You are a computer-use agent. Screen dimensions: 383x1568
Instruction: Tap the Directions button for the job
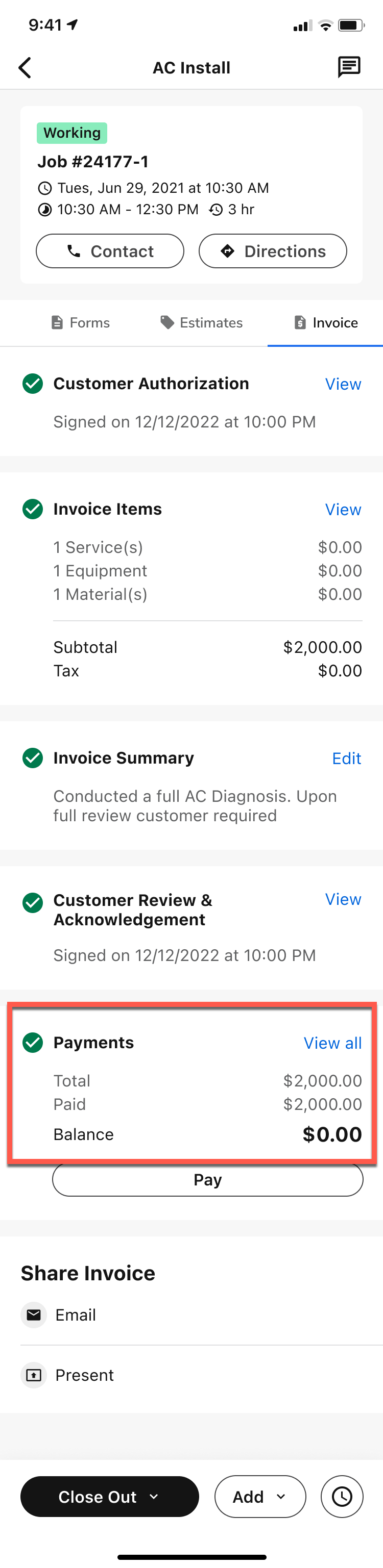273,251
